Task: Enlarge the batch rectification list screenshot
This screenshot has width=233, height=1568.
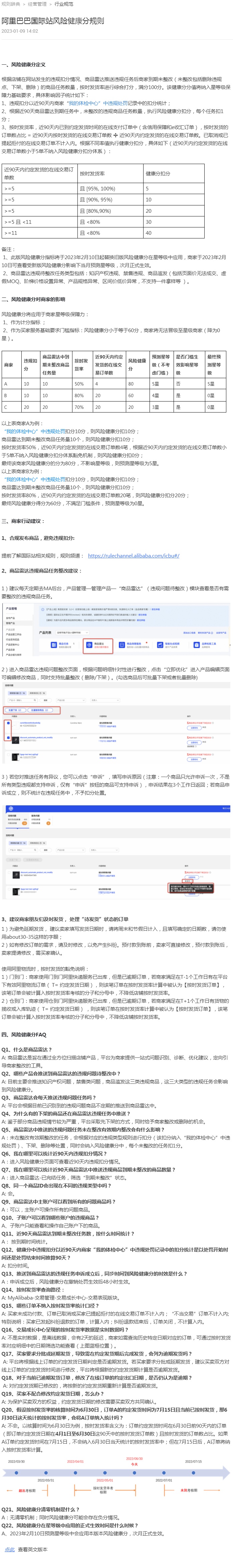Action: tap(116, 723)
